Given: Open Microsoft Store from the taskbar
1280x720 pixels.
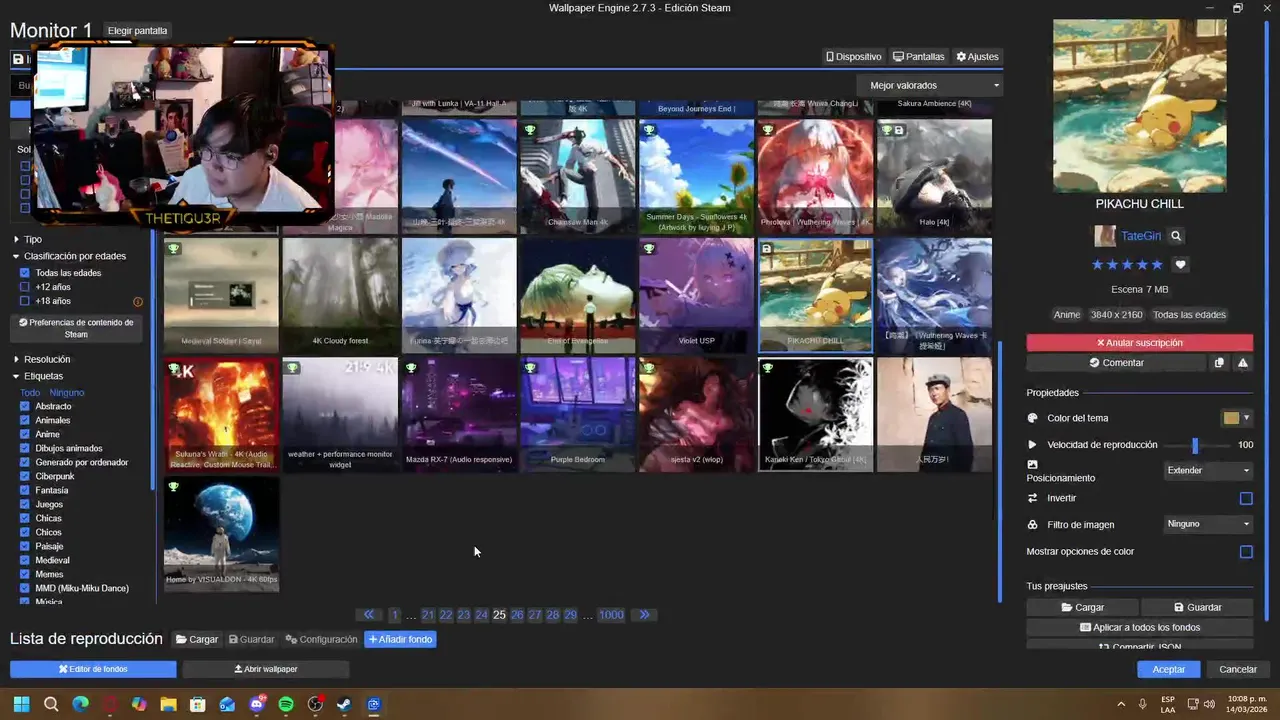Looking at the screenshot, I should pyautogui.click(x=198, y=704).
